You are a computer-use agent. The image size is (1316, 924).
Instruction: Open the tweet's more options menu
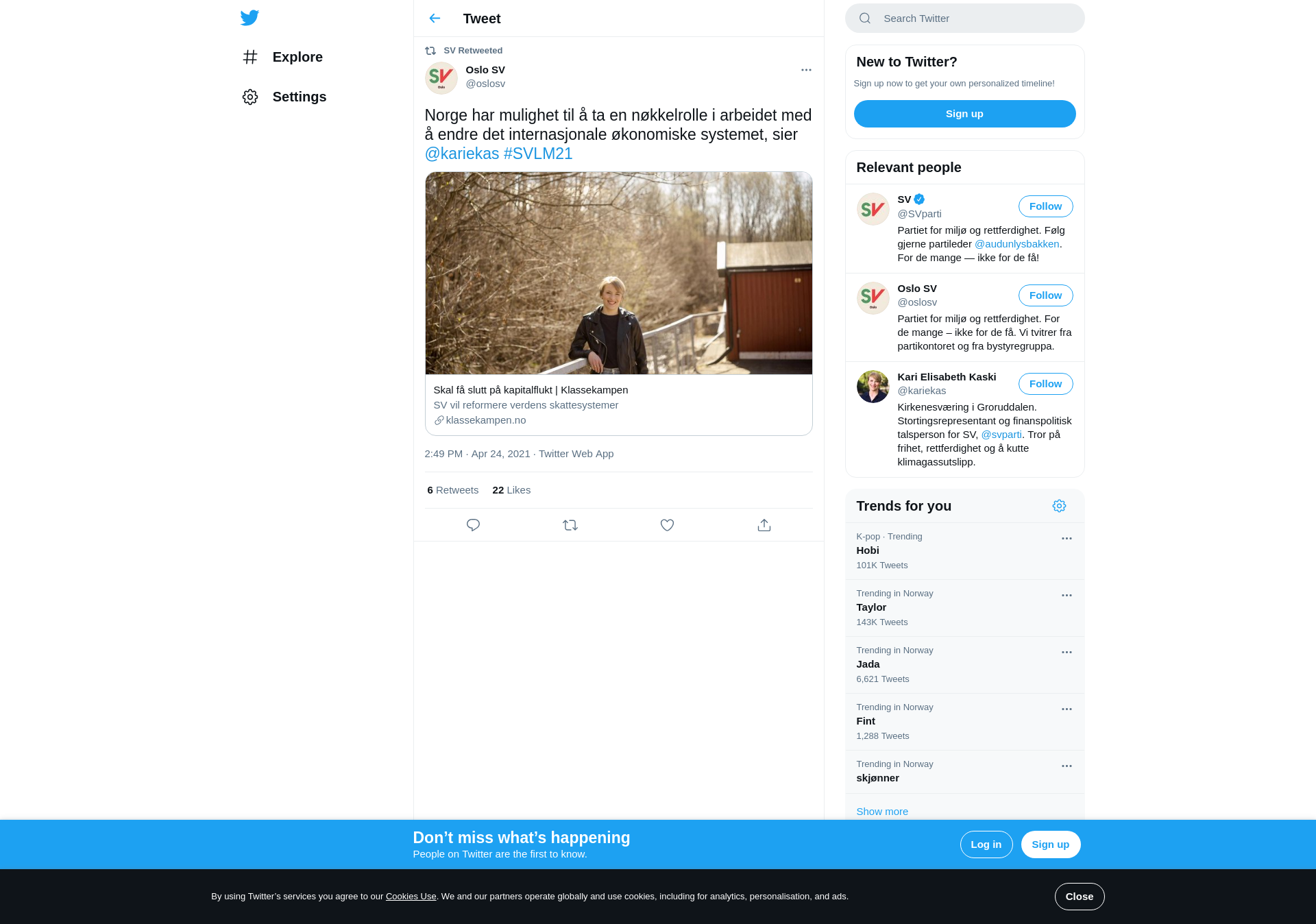[806, 70]
